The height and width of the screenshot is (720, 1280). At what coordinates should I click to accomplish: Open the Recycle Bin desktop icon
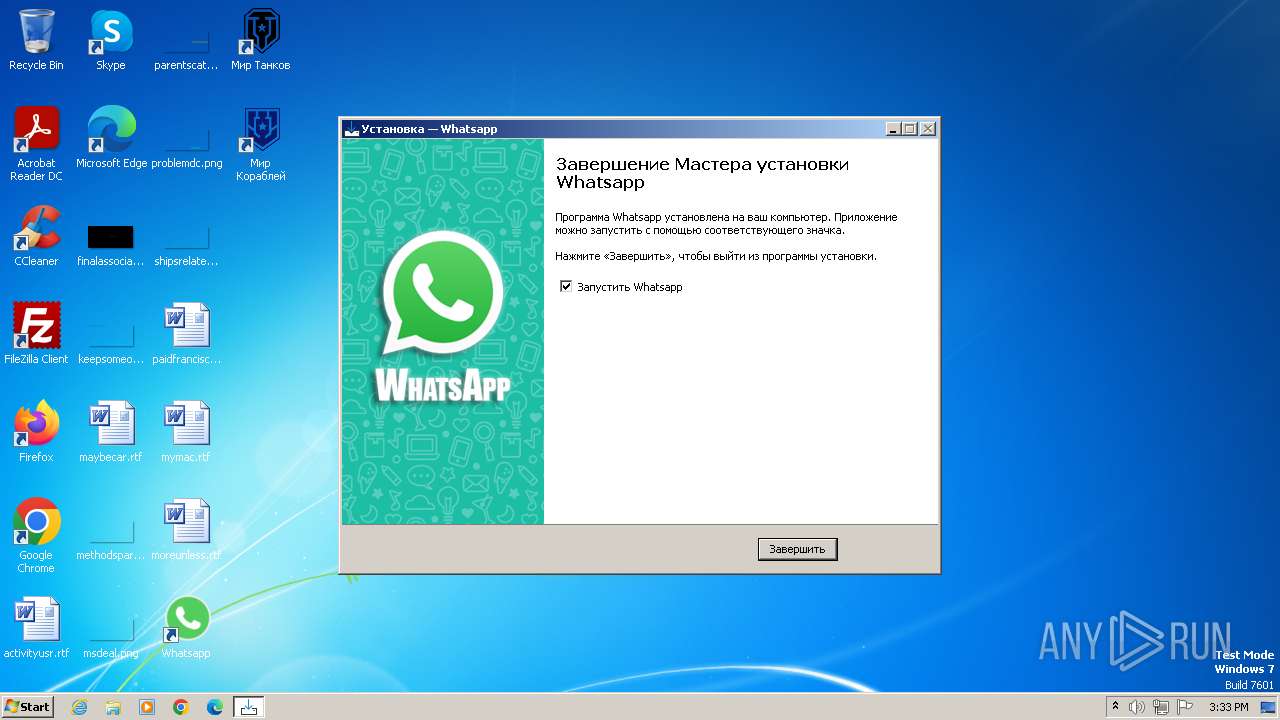36,40
